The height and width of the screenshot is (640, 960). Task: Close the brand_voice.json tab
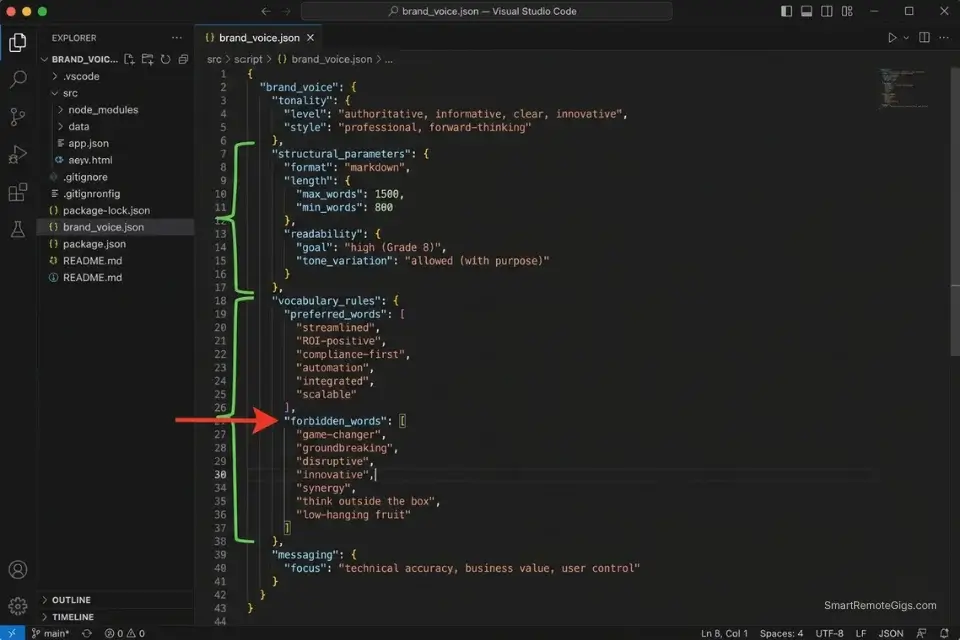point(310,38)
